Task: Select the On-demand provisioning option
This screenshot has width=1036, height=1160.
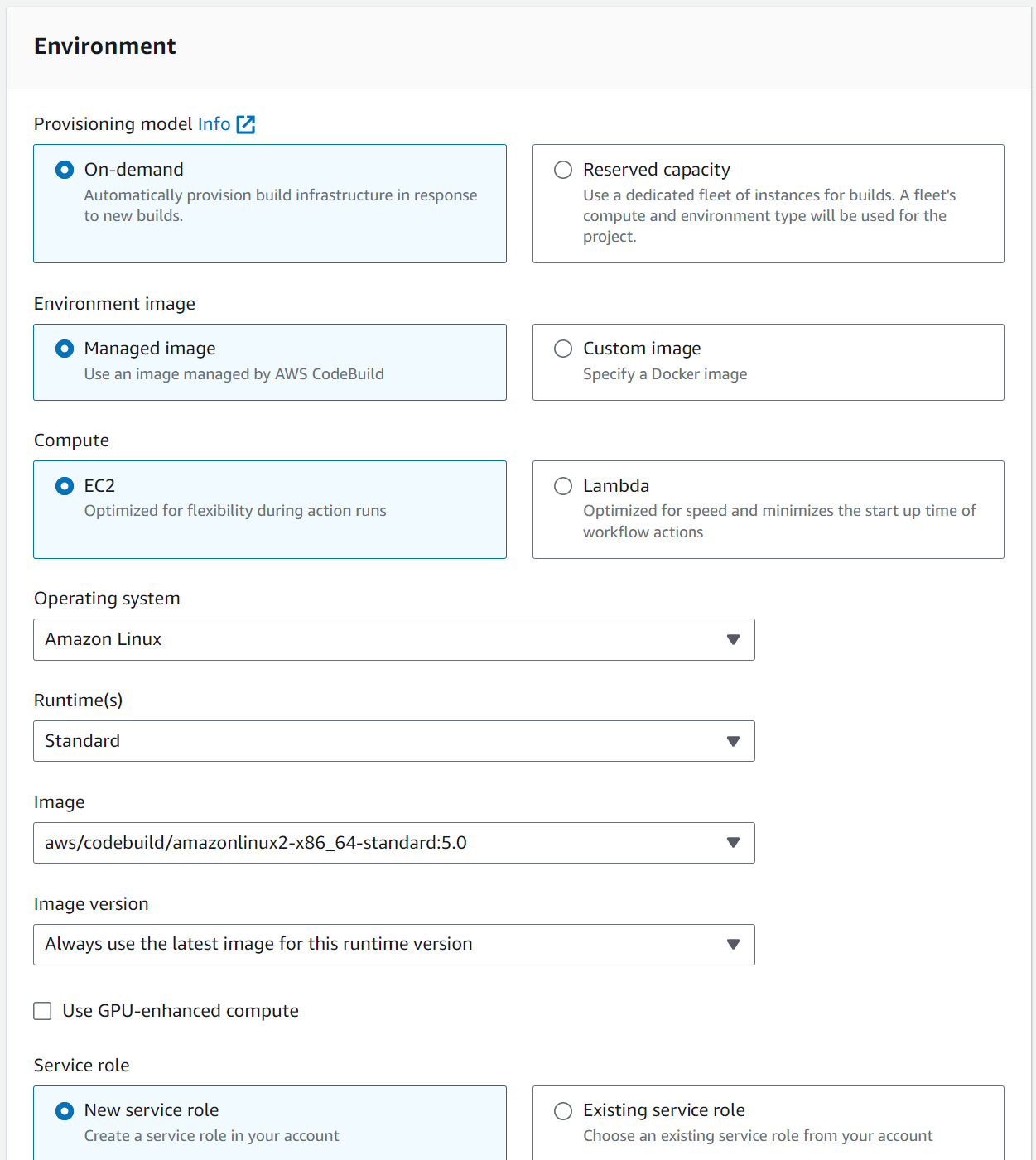Action: click(x=65, y=170)
